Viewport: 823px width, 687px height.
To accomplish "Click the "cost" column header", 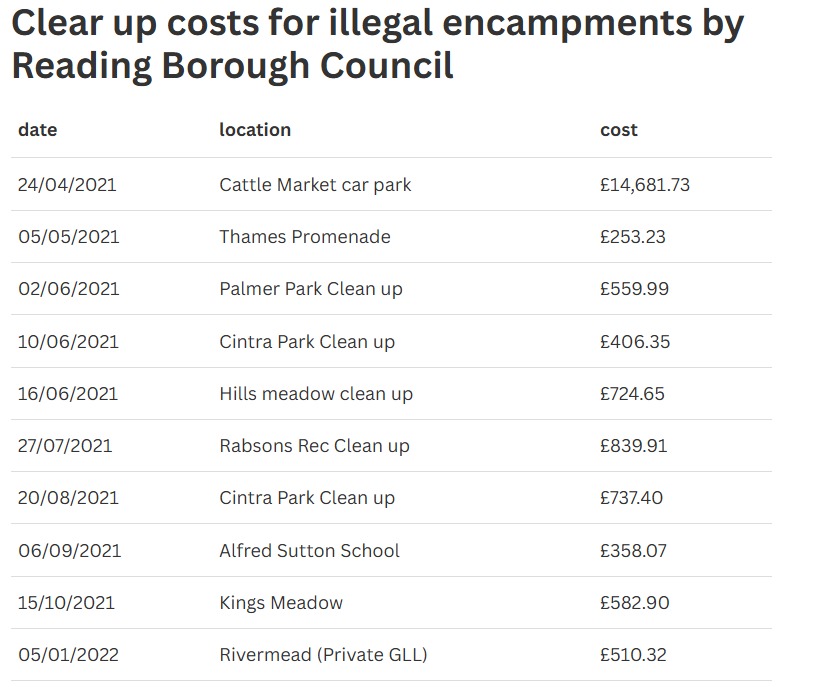I will (618, 130).
